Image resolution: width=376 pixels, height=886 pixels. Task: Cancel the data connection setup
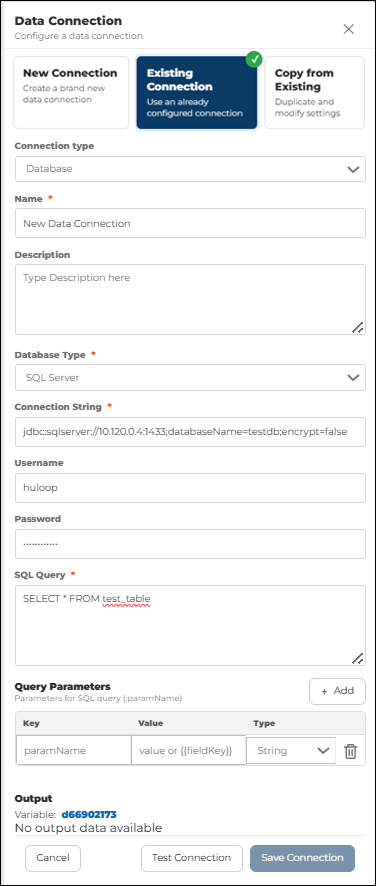coord(53,858)
